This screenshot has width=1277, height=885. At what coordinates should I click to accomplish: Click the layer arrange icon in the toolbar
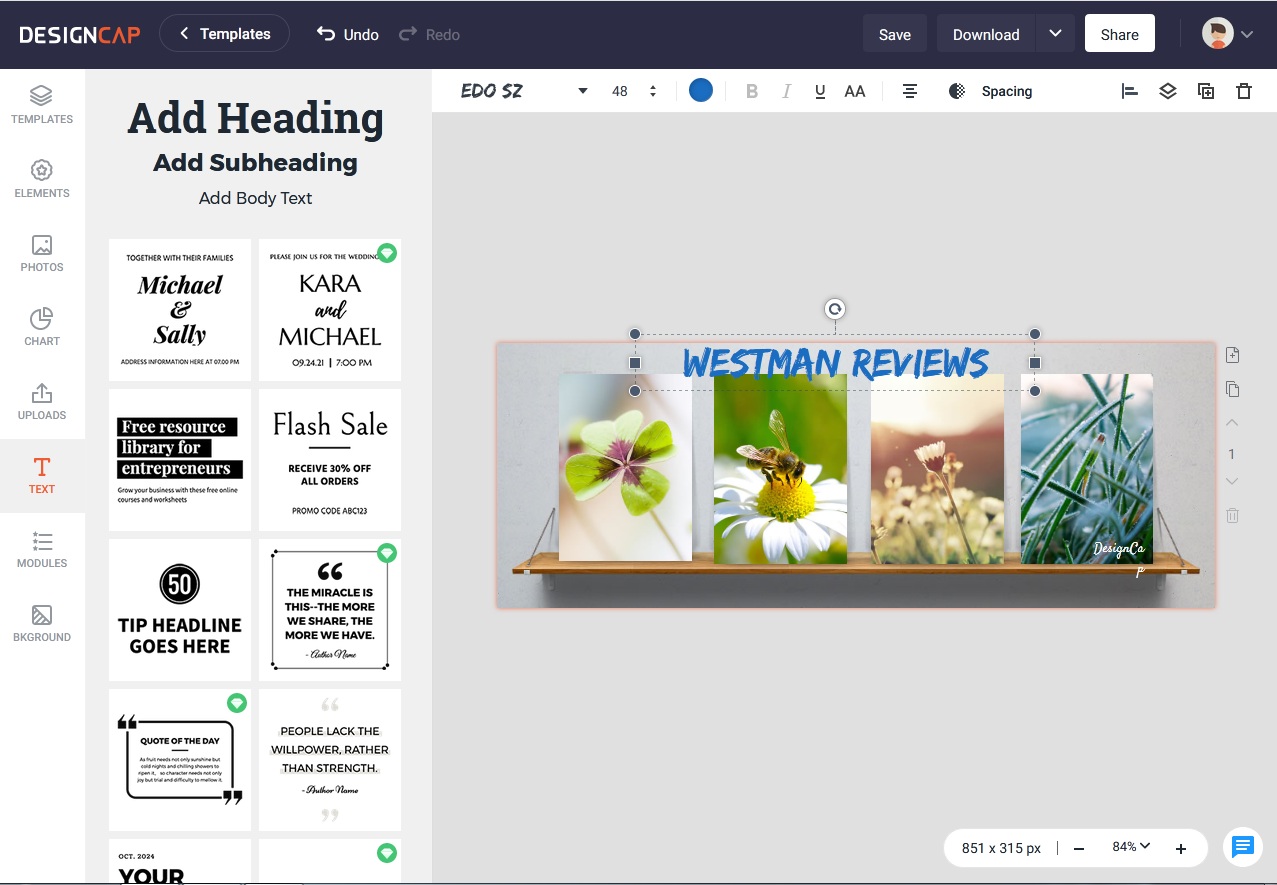pos(1167,91)
